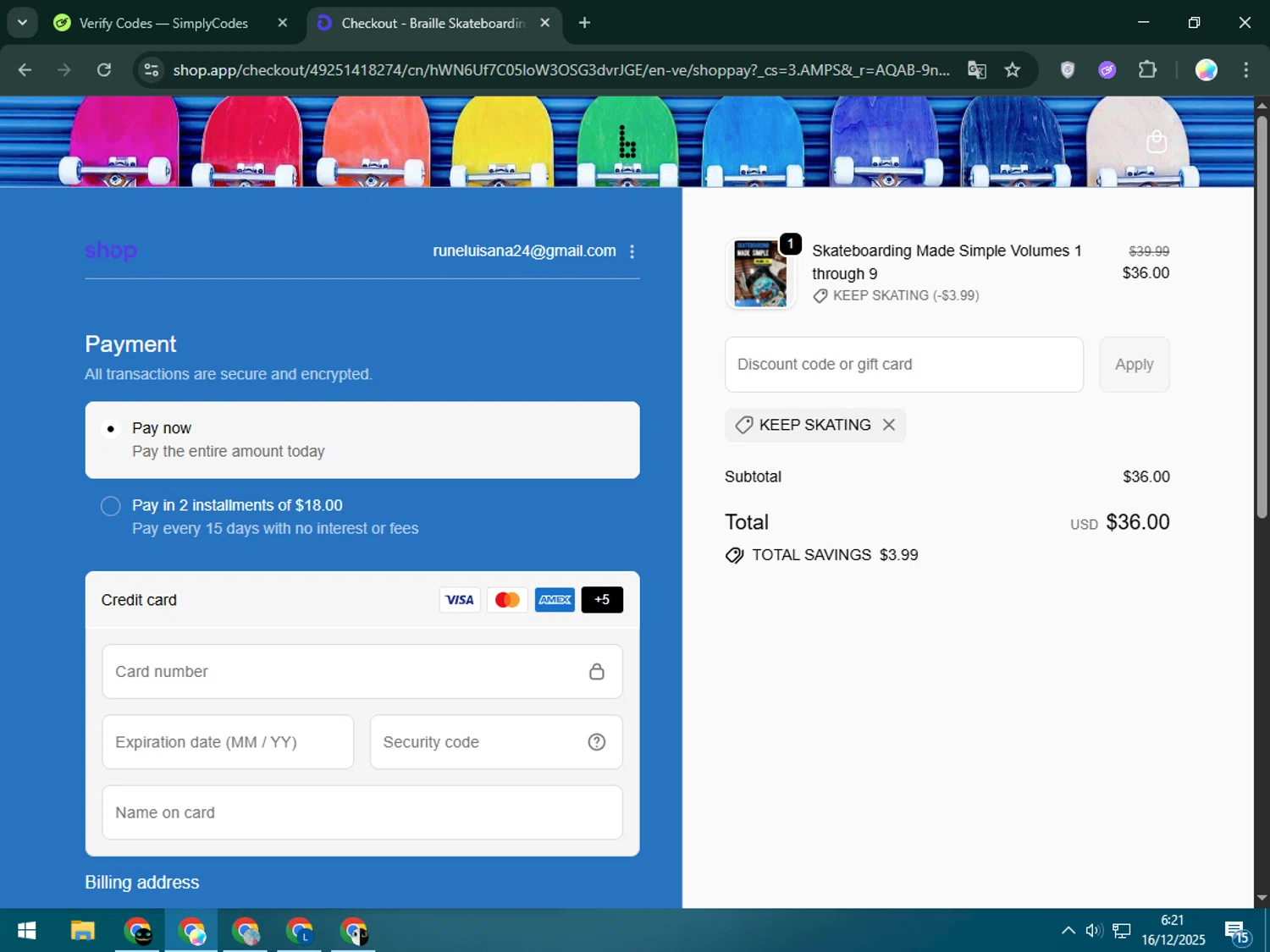The width and height of the screenshot is (1270, 952).
Task: Click the Skateboarding Made Simple product thumbnail
Action: pos(760,273)
